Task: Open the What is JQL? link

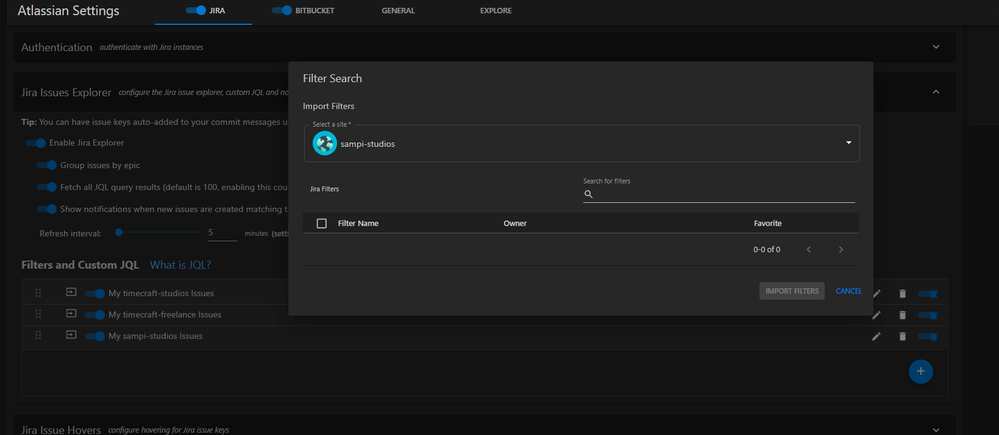Action: click(180, 265)
